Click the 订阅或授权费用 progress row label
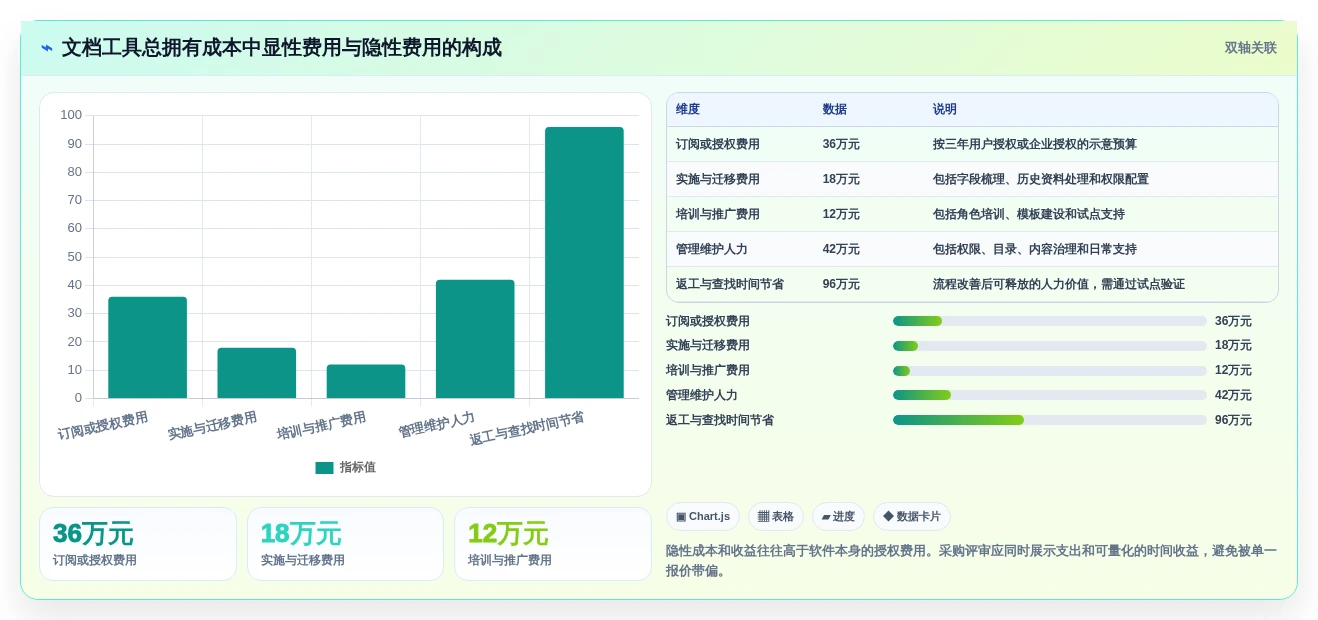The image size is (1318, 620). pyautogui.click(x=708, y=321)
